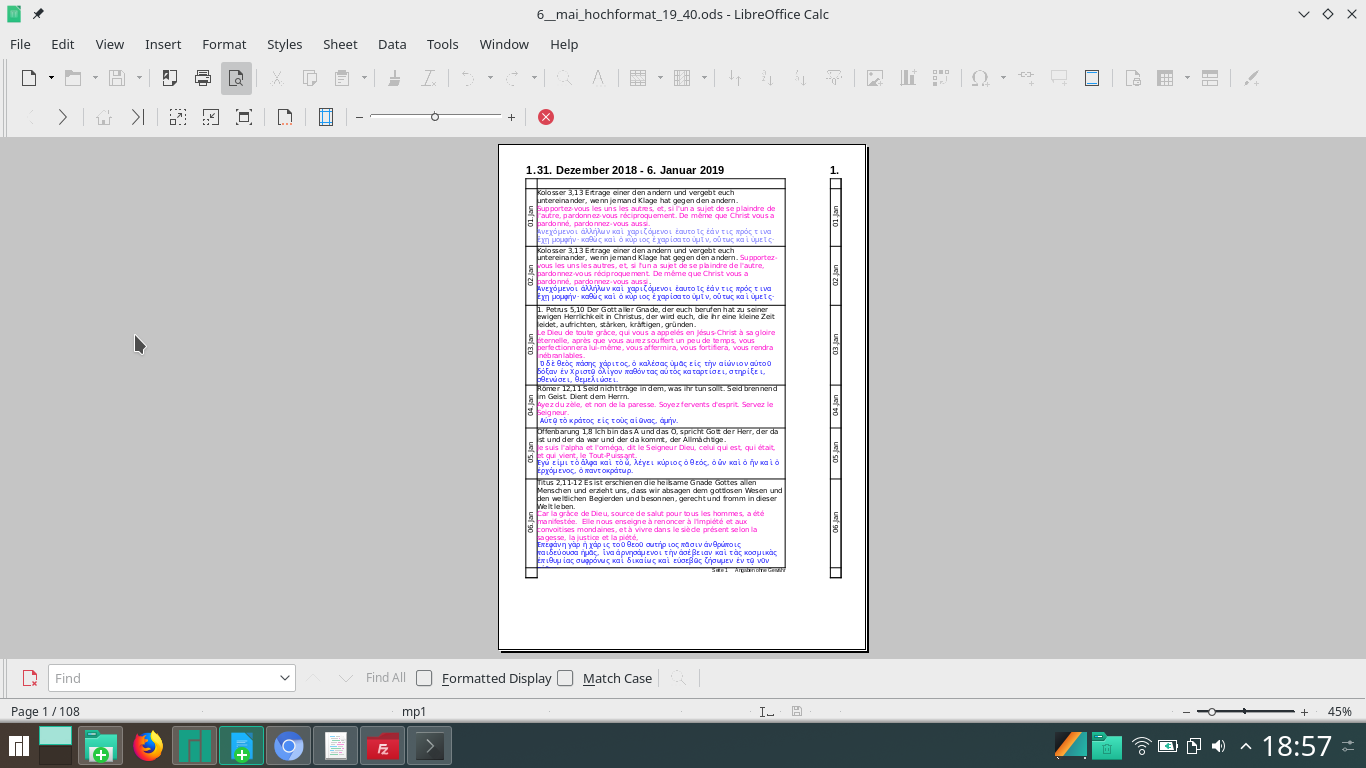Close print preview with red X button
1366x768 pixels.
[x=546, y=117]
